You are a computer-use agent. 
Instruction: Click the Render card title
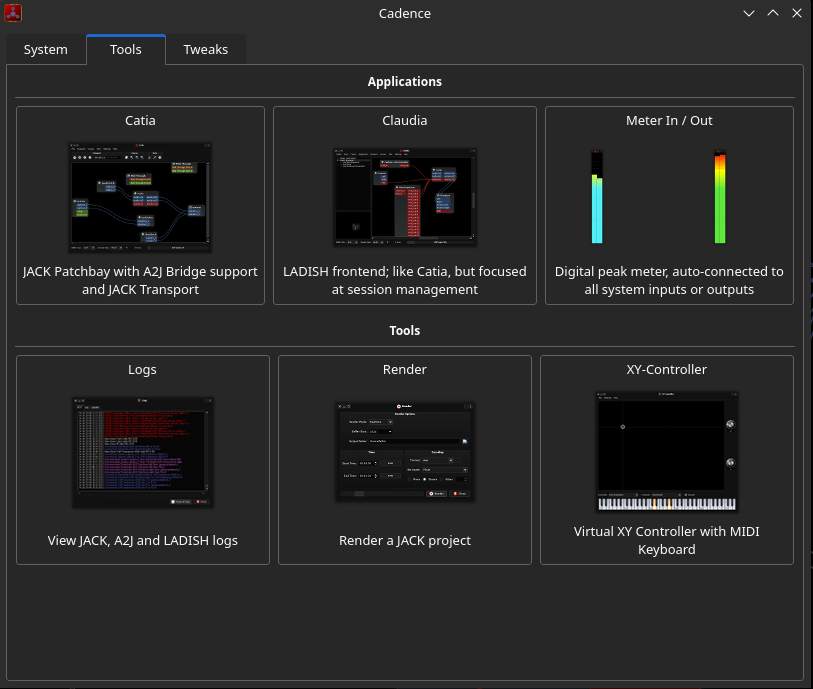pyautogui.click(x=404, y=369)
